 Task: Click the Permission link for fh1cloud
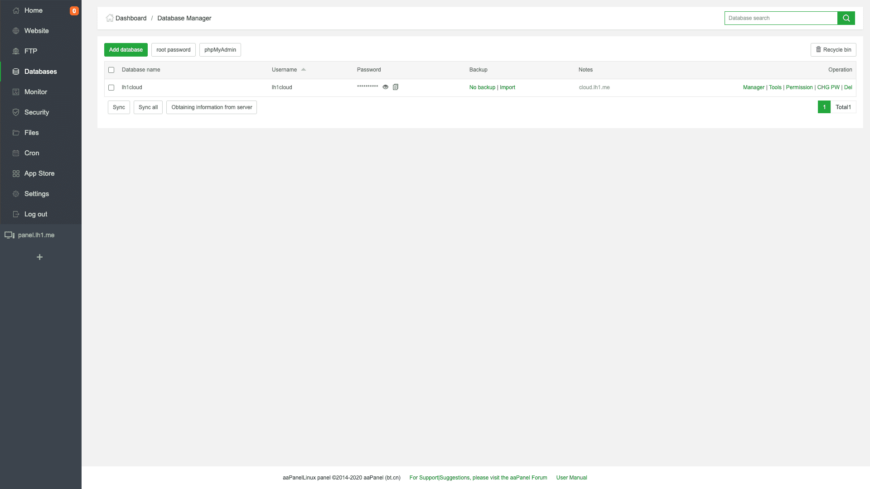pos(799,87)
